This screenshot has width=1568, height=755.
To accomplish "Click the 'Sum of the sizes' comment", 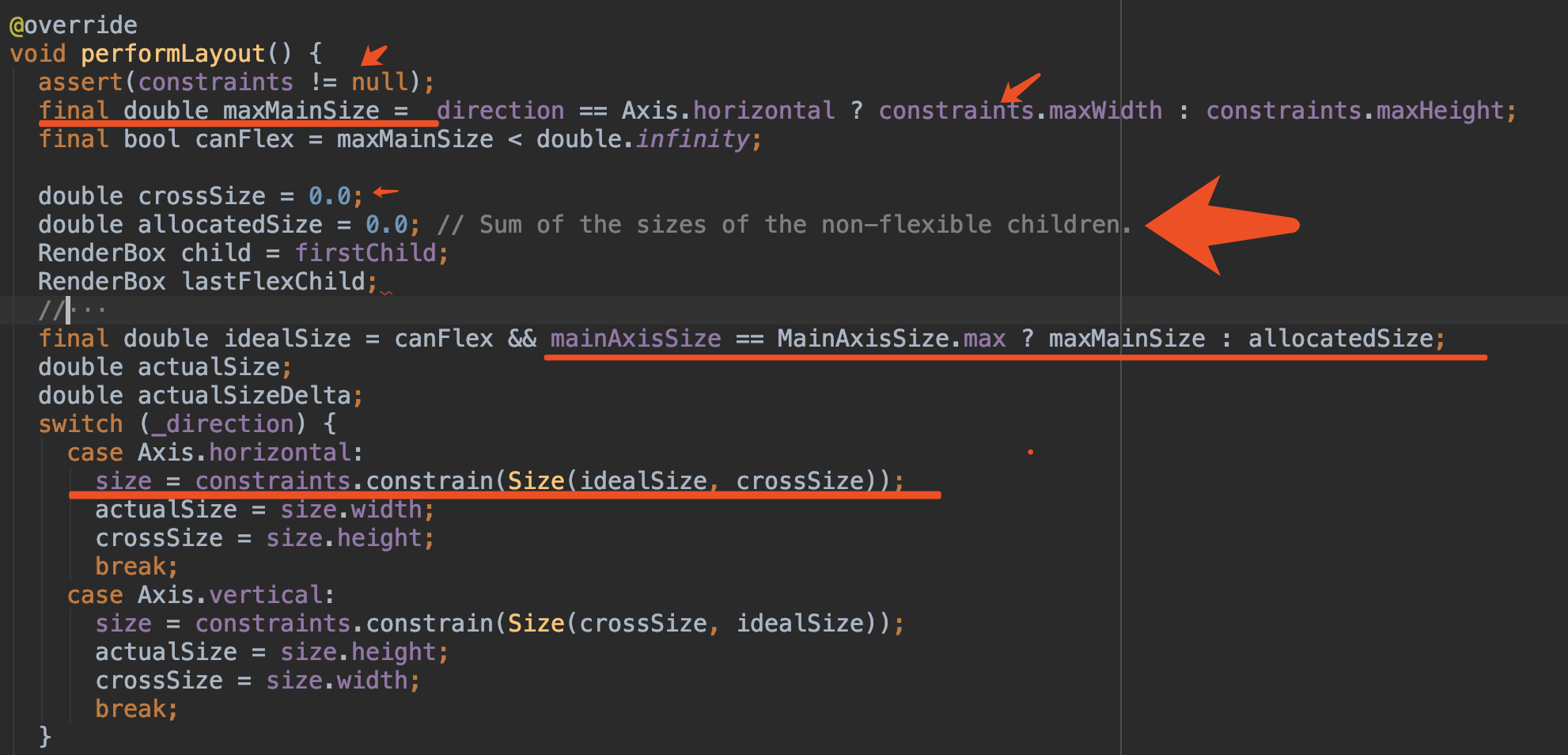I will coord(783,225).
